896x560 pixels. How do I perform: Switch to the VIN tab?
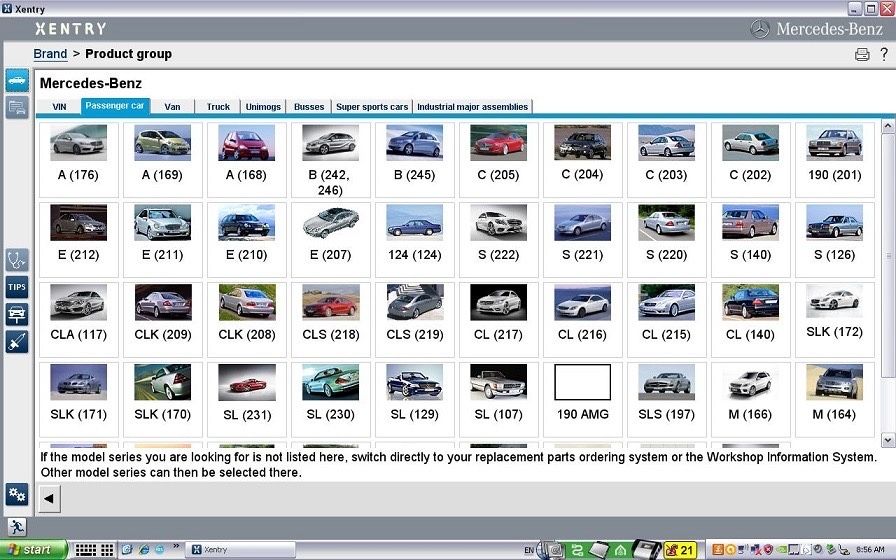59,107
